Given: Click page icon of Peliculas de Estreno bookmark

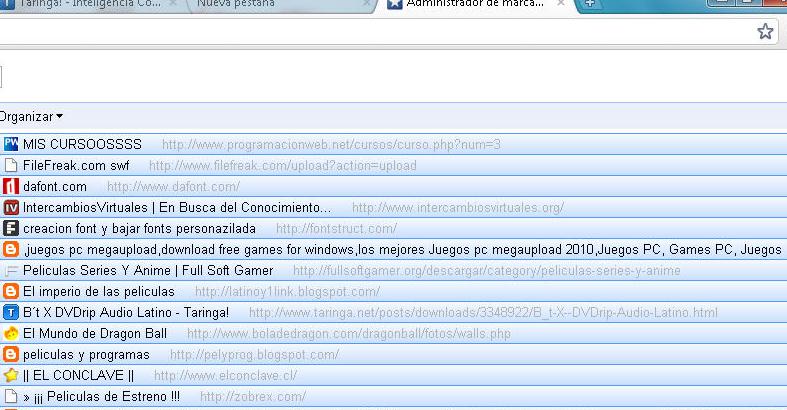Looking at the screenshot, I should (11, 396).
